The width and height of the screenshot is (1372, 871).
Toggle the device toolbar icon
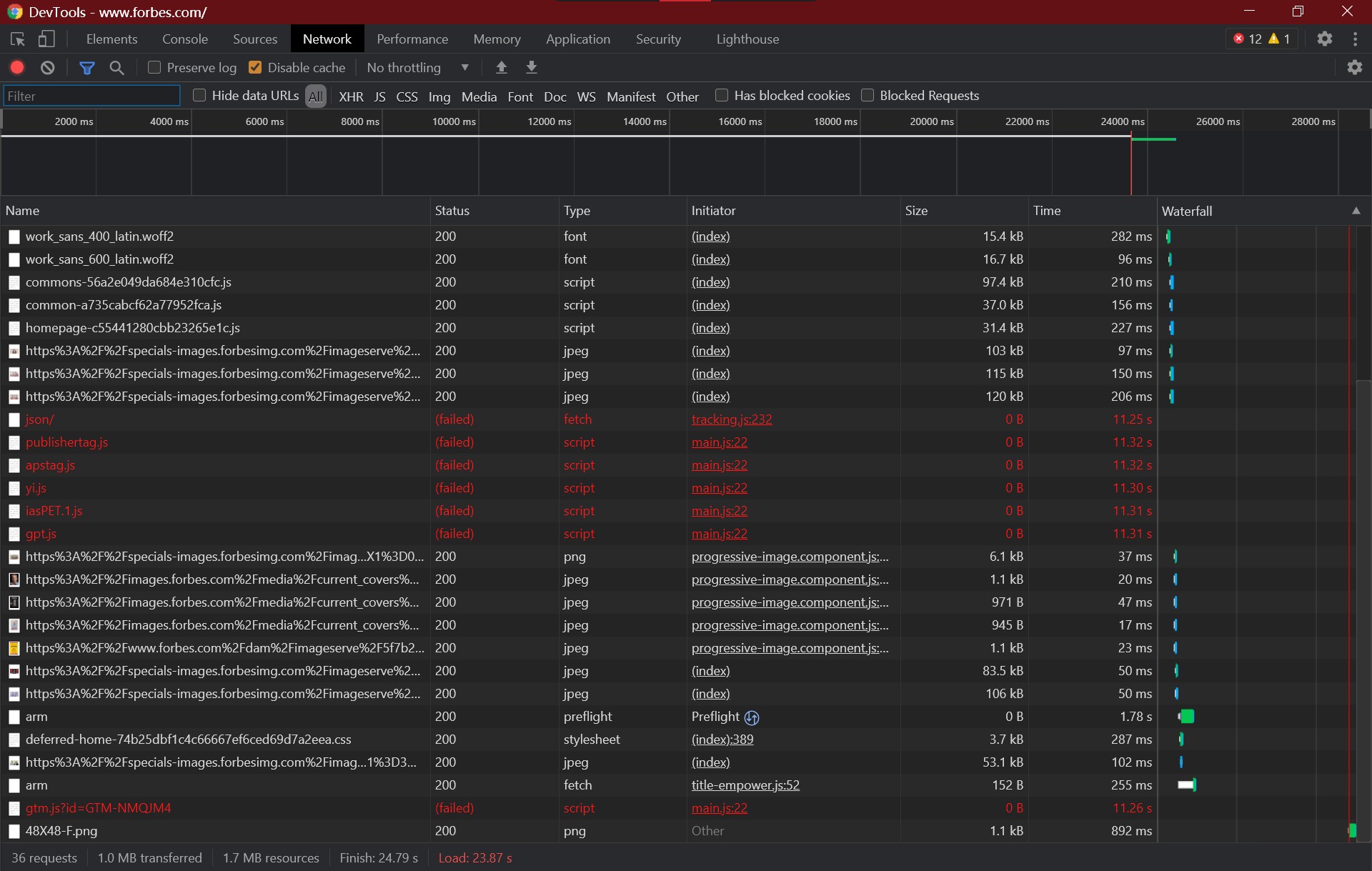coord(46,39)
